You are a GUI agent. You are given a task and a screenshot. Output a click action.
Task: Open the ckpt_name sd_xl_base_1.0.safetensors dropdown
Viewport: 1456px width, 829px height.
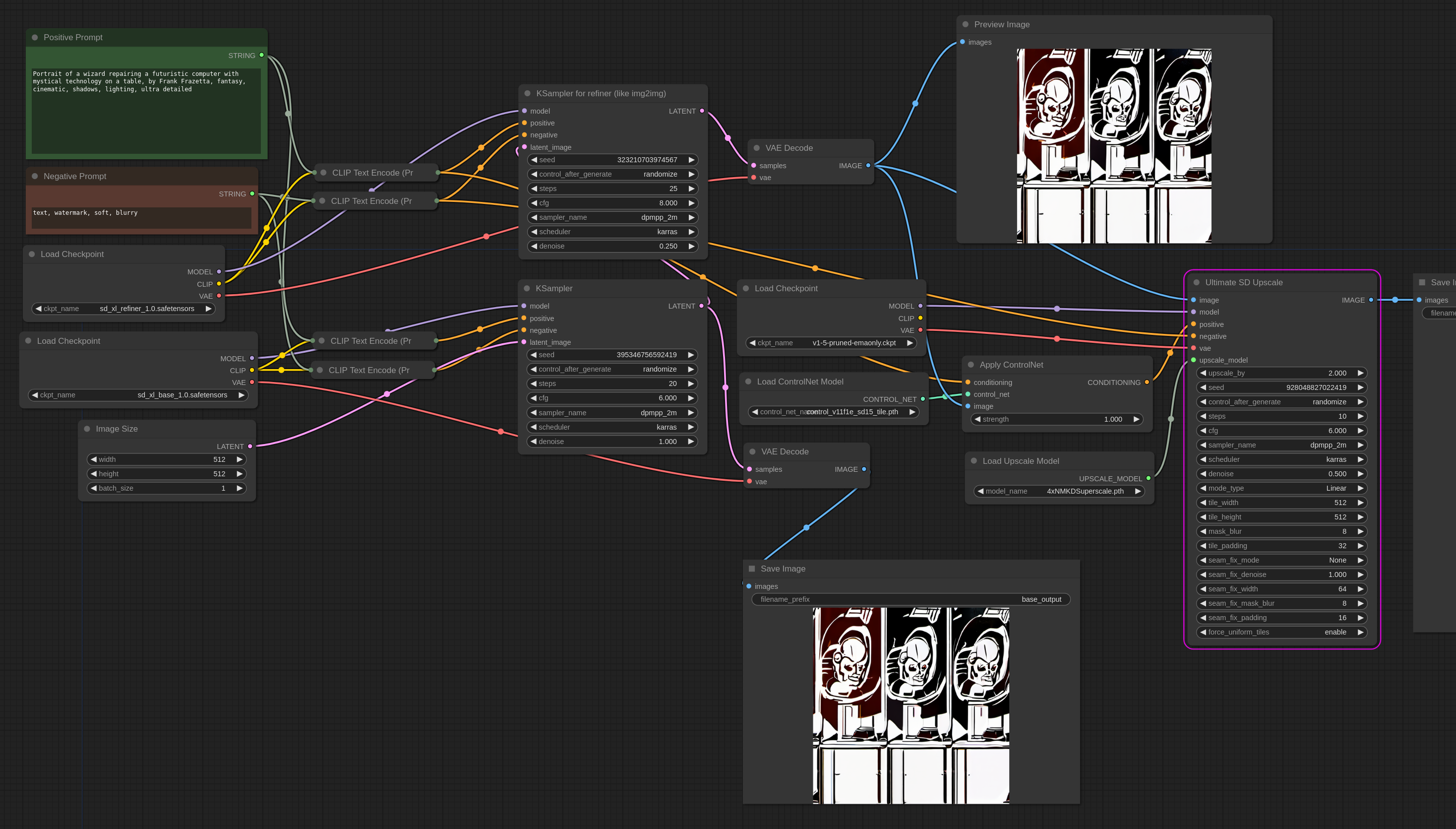[x=138, y=394]
